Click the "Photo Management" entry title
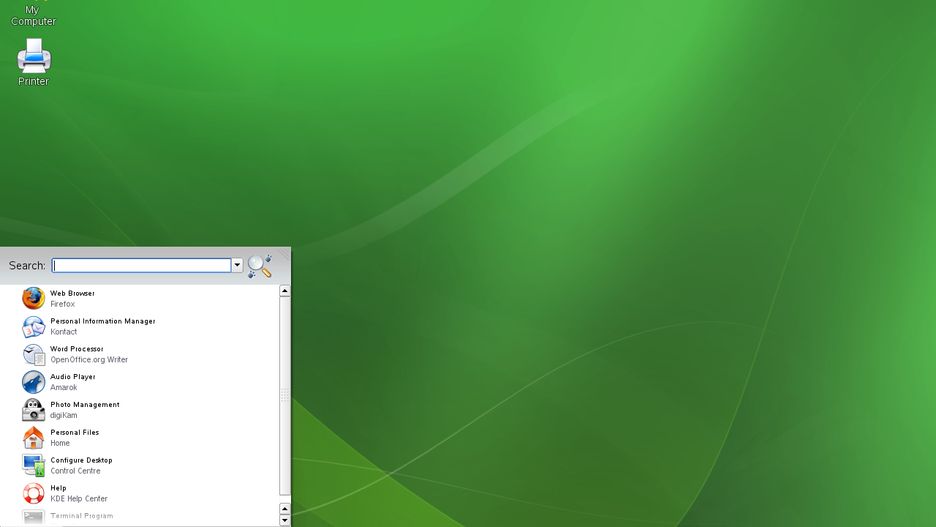Screen dimensions: 936x527 tap(85, 405)
